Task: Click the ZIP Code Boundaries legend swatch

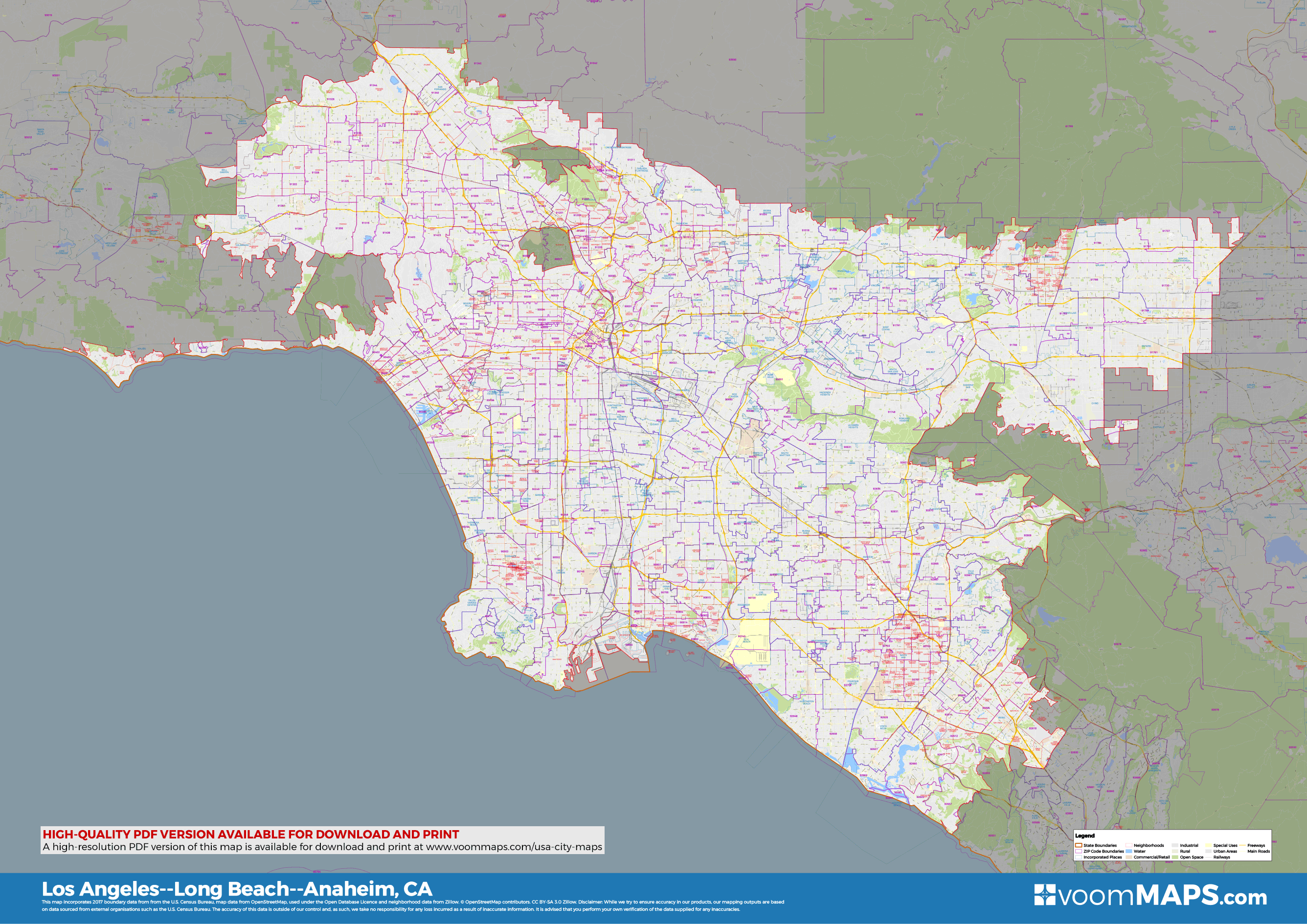Action: click(x=1079, y=851)
